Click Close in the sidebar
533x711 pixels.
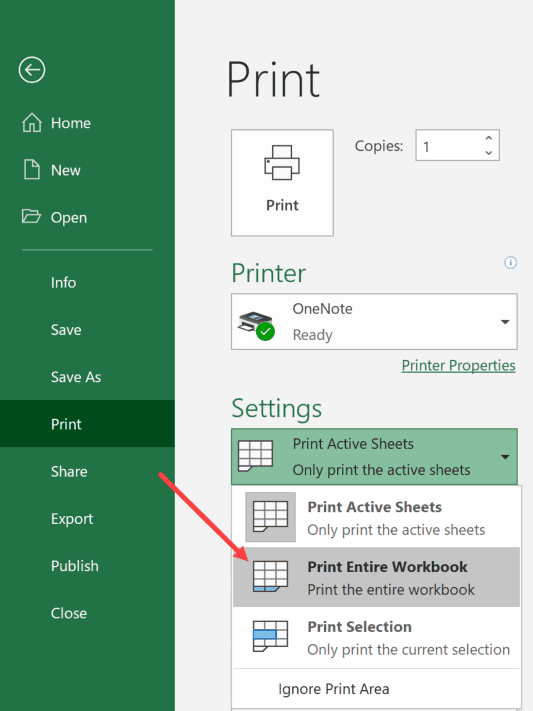click(87, 613)
